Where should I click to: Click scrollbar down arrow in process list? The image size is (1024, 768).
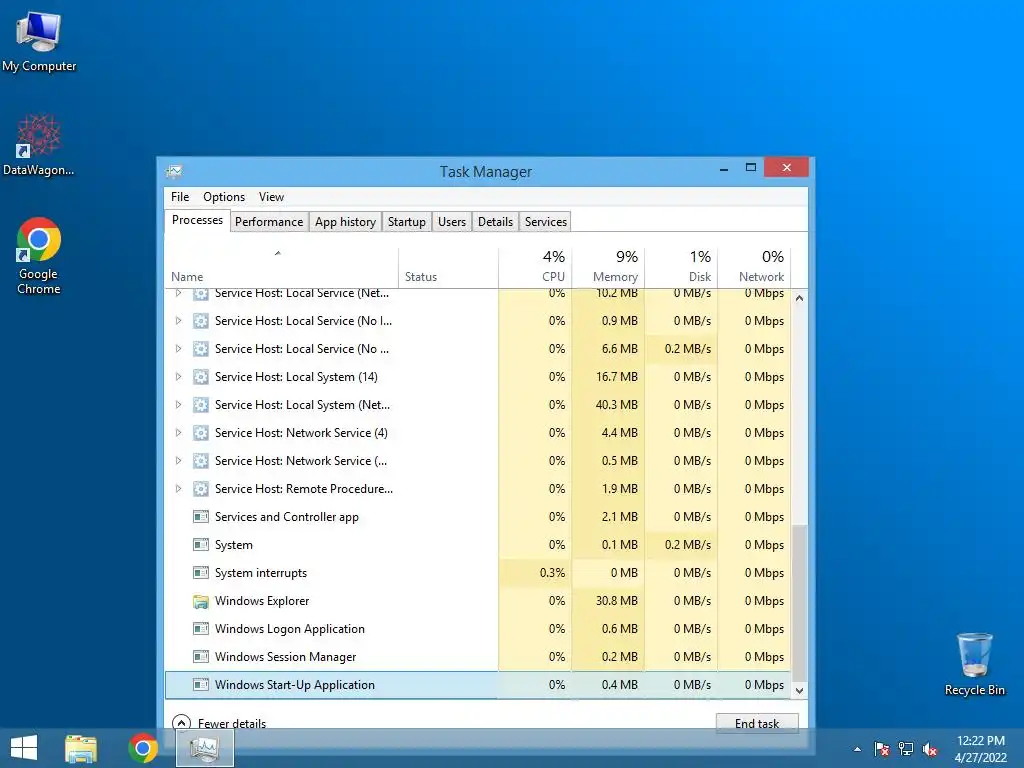pos(799,690)
